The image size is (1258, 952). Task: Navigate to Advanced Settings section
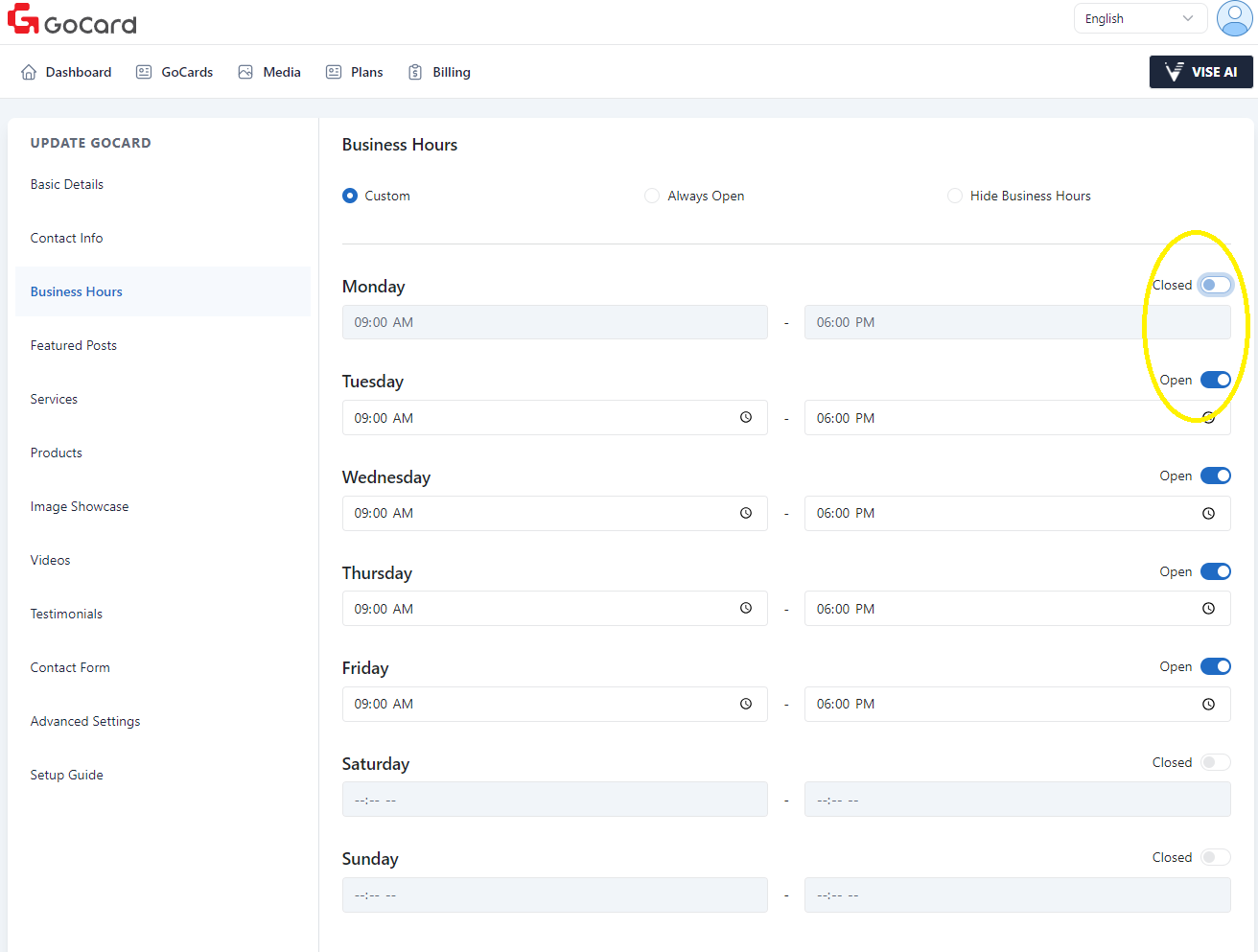pyautogui.click(x=85, y=721)
